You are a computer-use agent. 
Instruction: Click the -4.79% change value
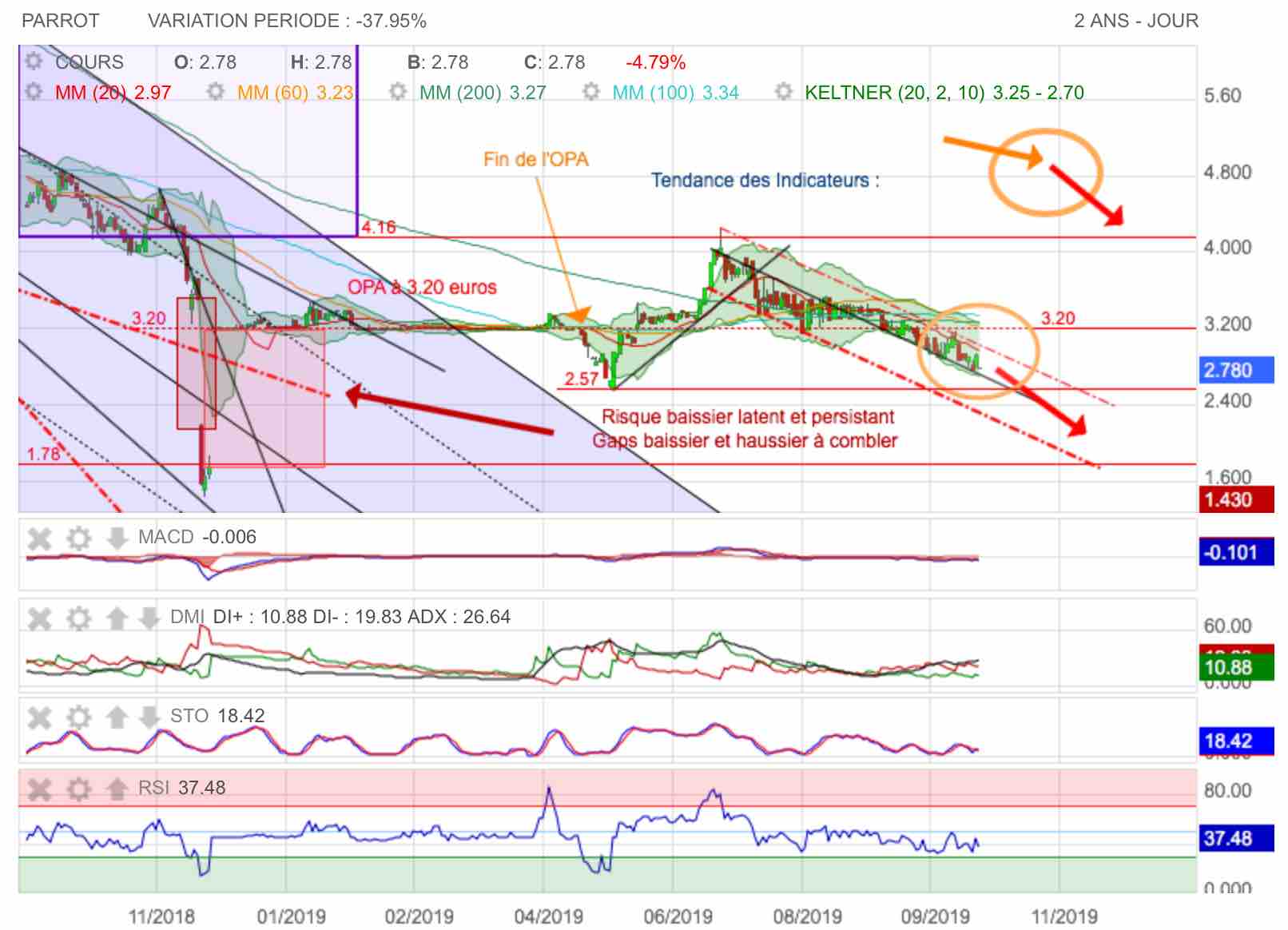tap(655, 62)
